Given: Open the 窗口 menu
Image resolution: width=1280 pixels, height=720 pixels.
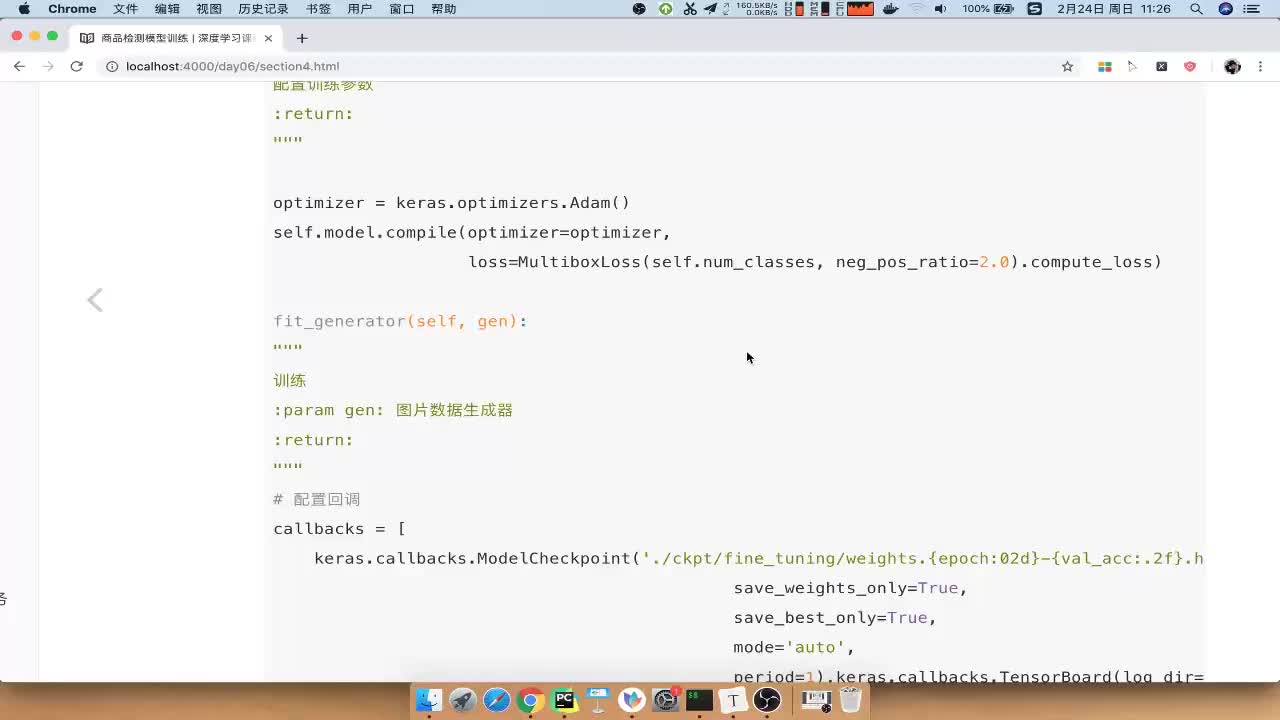Looking at the screenshot, I should coord(402,9).
